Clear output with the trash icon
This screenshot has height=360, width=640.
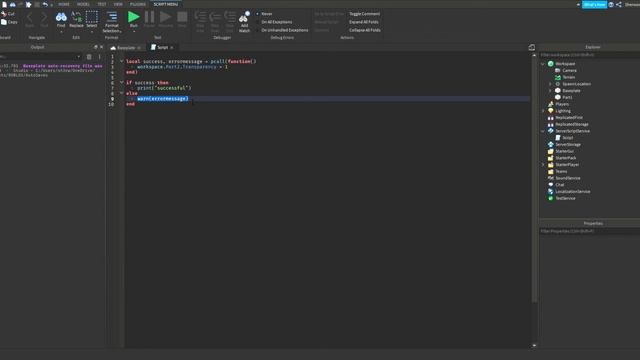pos(89,57)
